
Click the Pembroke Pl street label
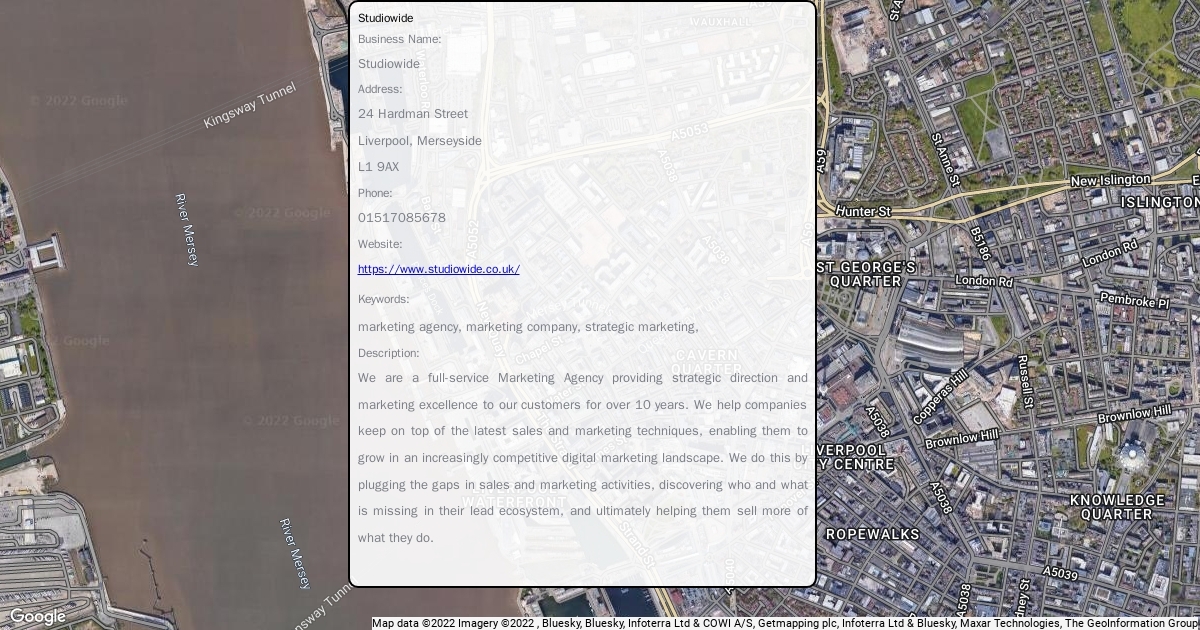click(x=1133, y=299)
